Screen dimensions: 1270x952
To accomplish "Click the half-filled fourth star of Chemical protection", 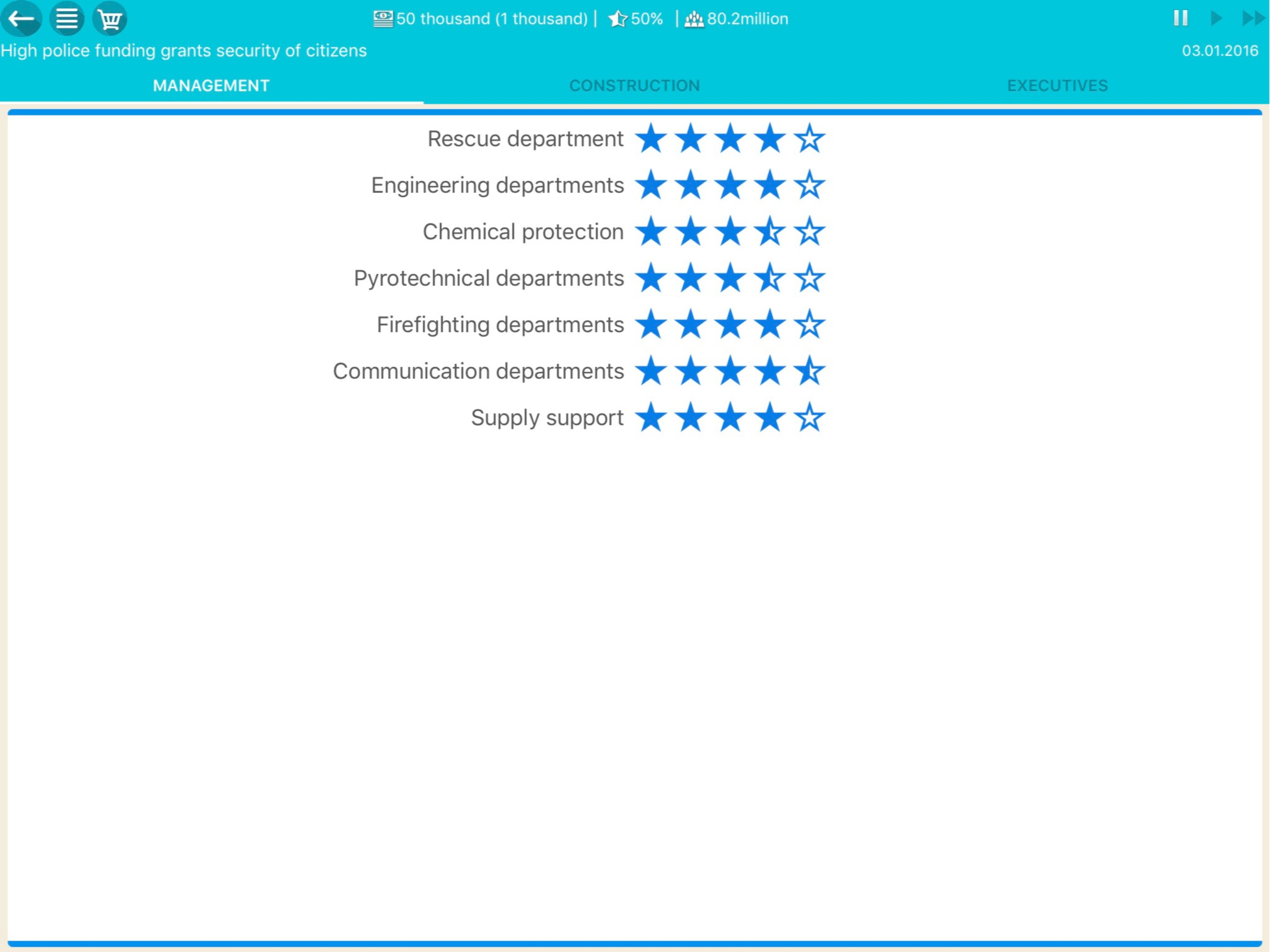I will [770, 231].
